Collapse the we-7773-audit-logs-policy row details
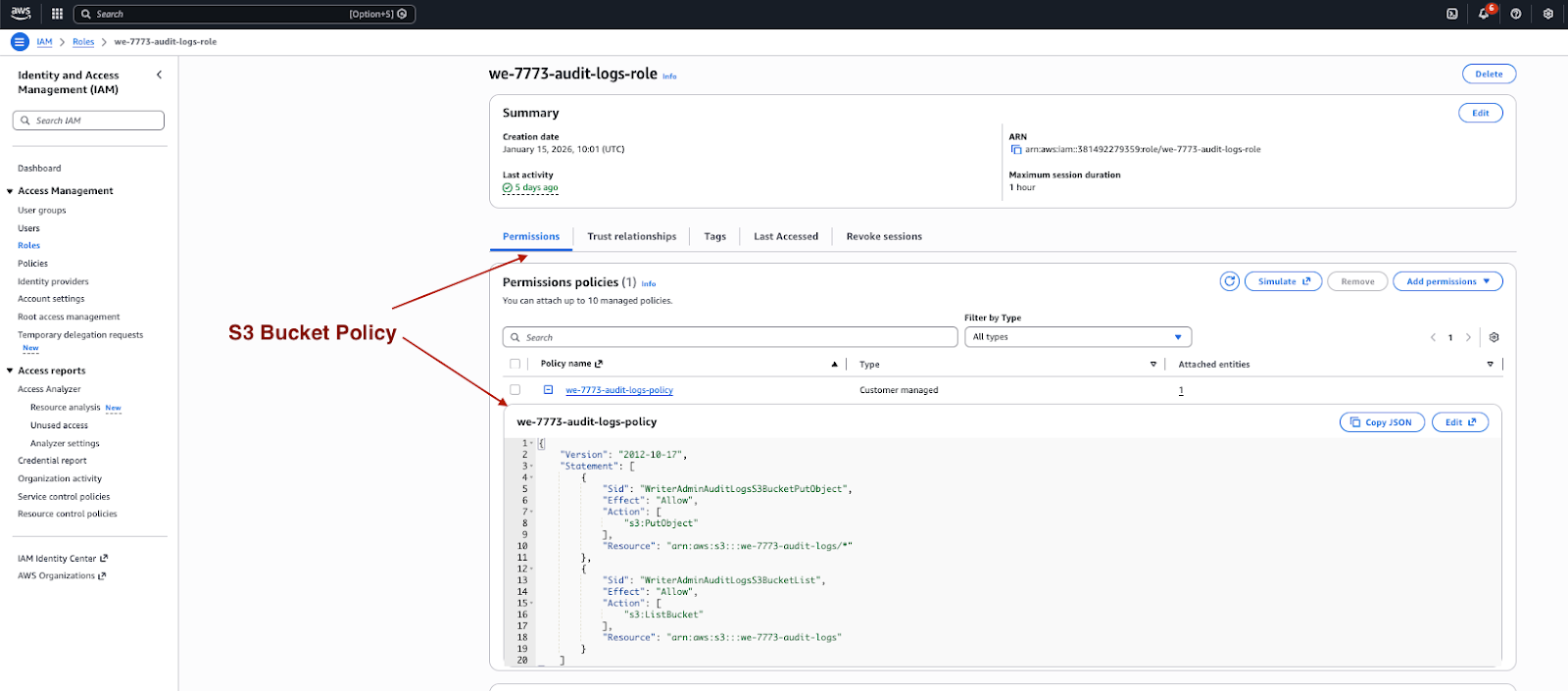Image resolution: width=1568 pixels, height=691 pixels. tap(549, 390)
